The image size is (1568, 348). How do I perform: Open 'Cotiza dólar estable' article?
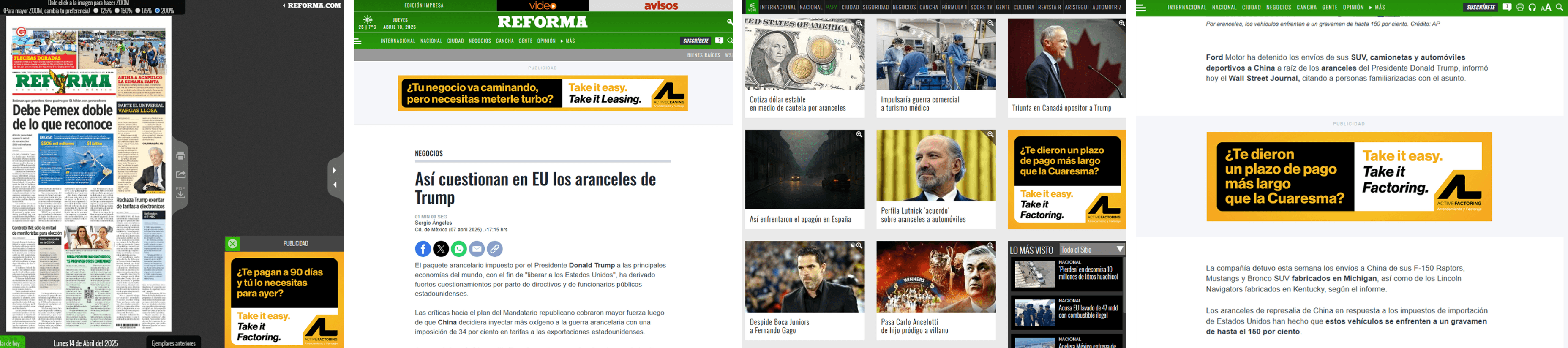coord(797,104)
